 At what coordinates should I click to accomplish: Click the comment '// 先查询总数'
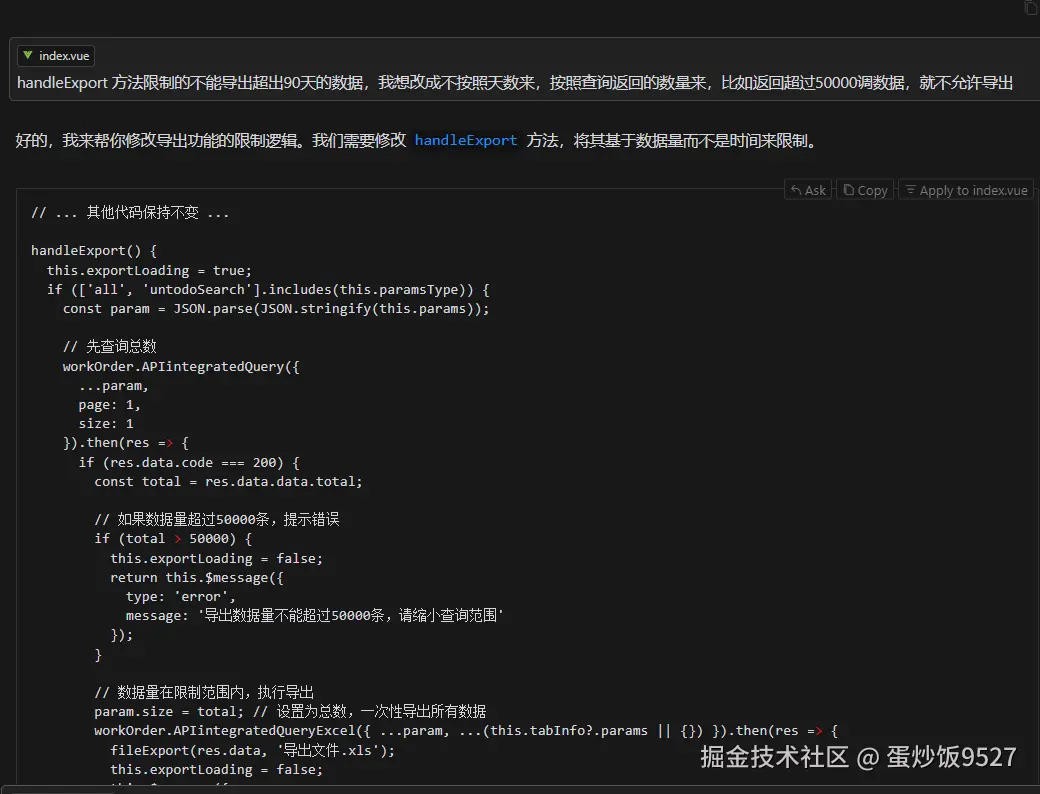(x=109, y=346)
